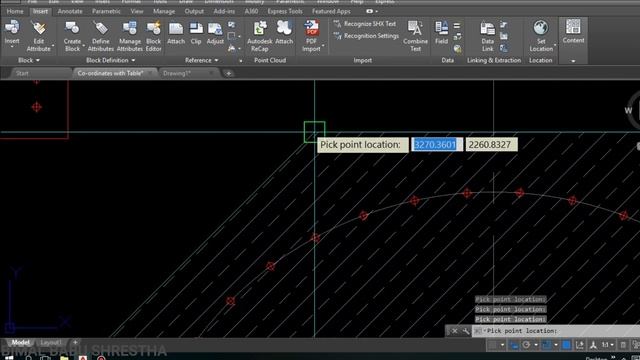The width and height of the screenshot is (640, 360).
Task: Insert a Field
Action: point(441,33)
